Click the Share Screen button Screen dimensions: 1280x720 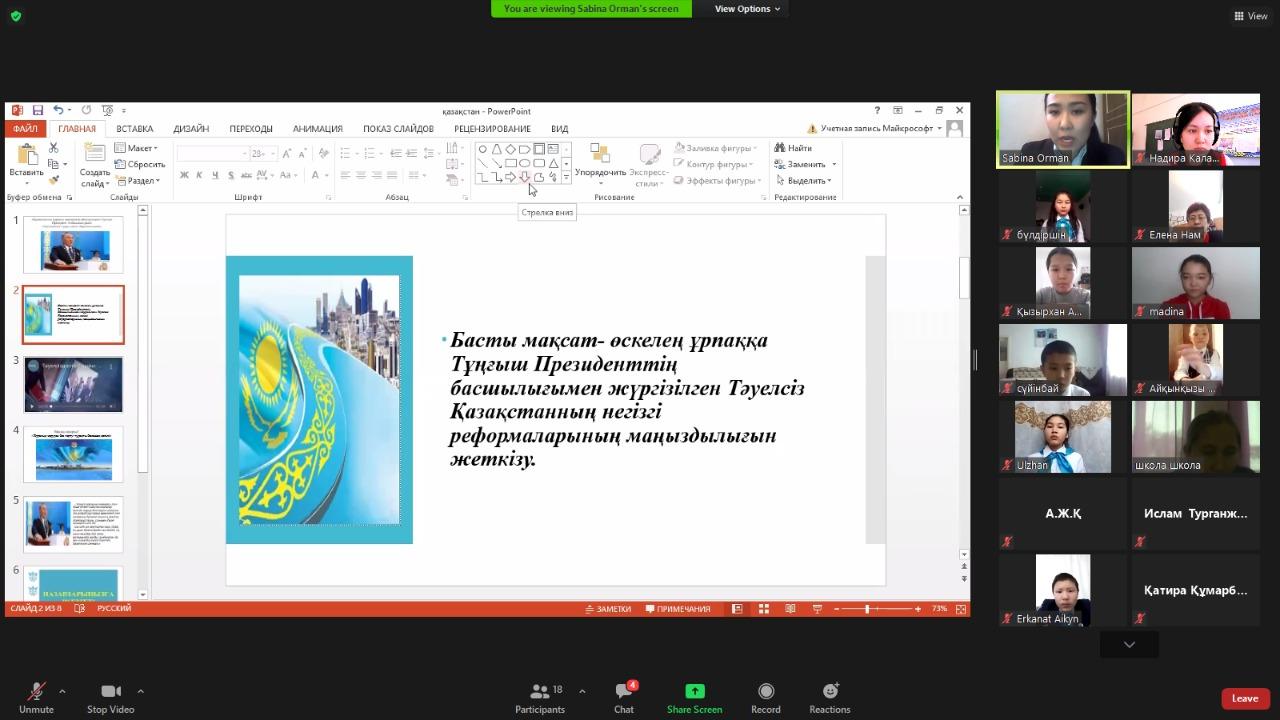click(x=694, y=698)
